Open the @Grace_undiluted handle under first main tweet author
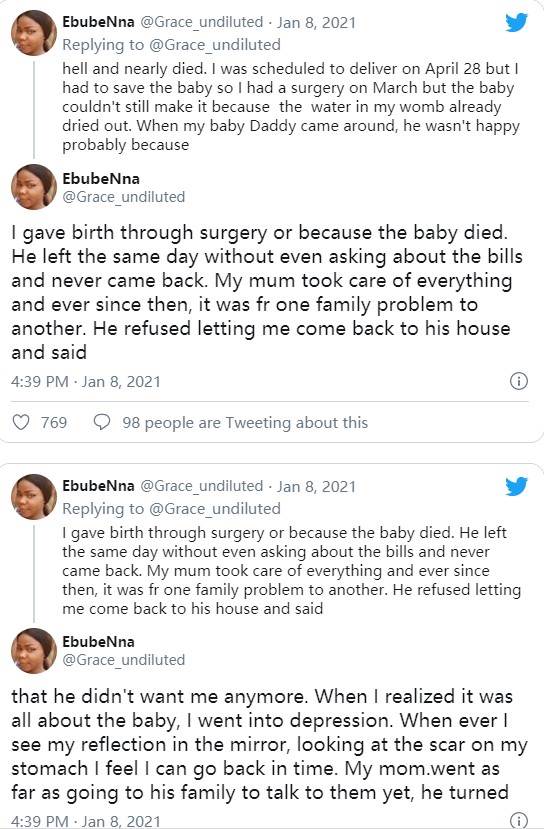Screen dimensions: 544x829 point(124,197)
